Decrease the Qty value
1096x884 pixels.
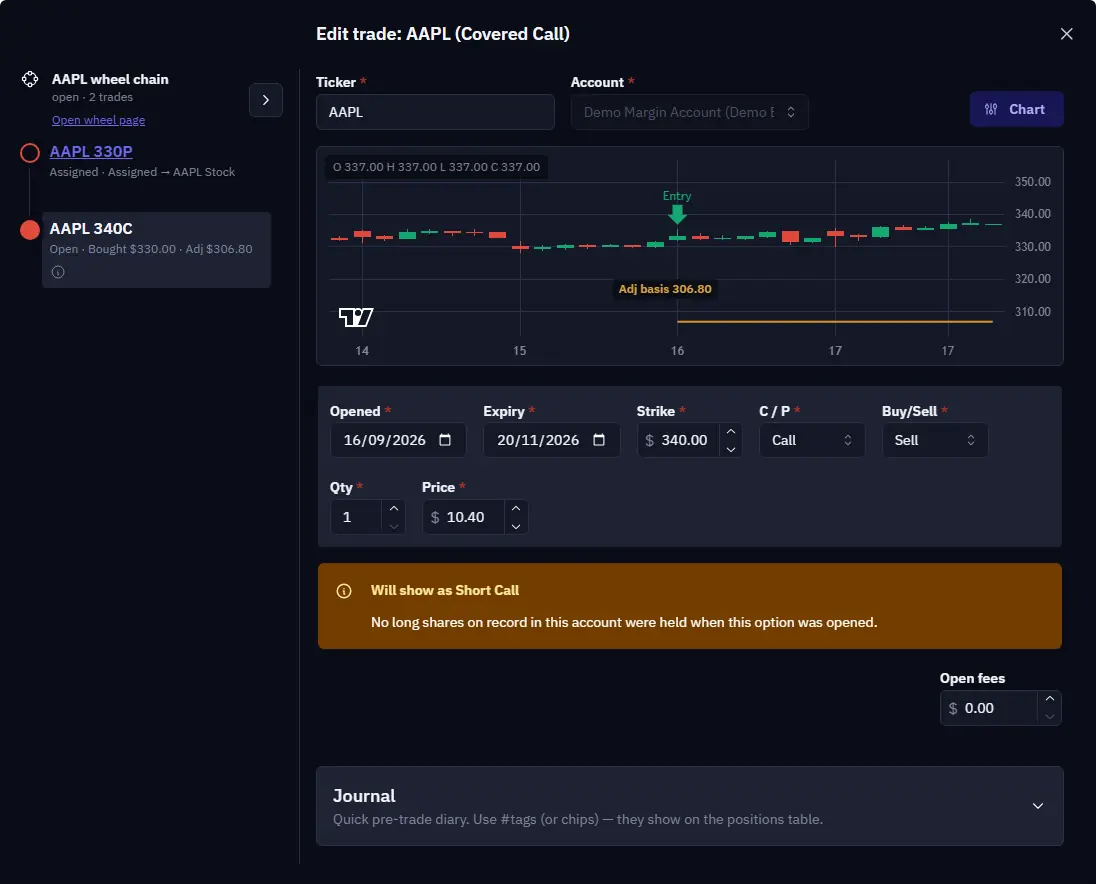point(394,526)
